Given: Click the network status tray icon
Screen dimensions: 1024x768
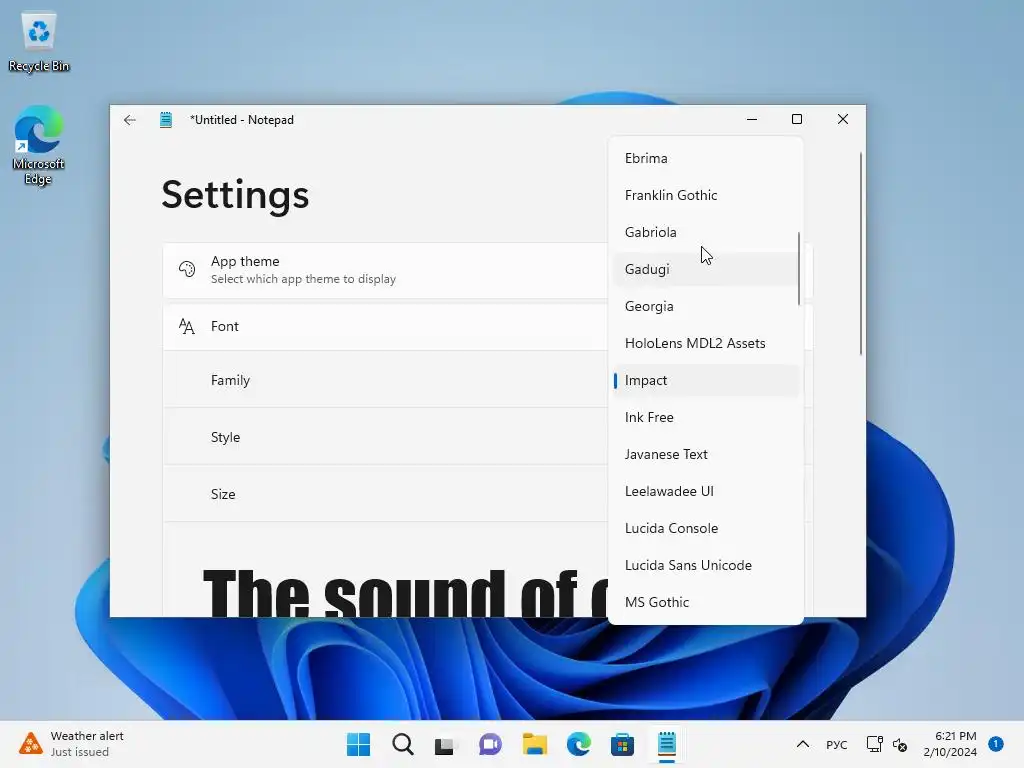Looking at the screenshot, I should pyautogui.click(x=874, y=744).
